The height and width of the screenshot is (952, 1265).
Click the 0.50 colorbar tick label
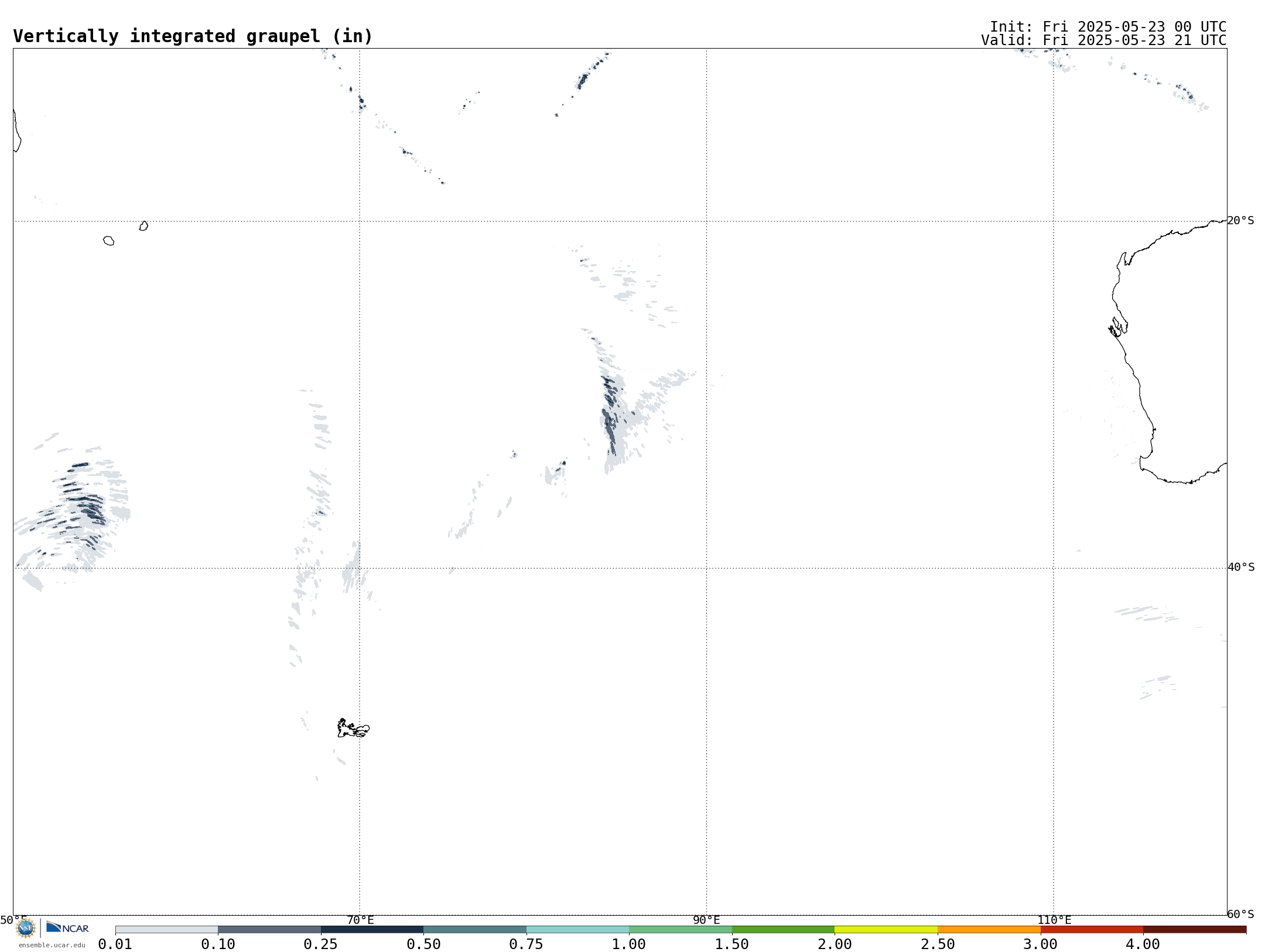tap(423, 944)
